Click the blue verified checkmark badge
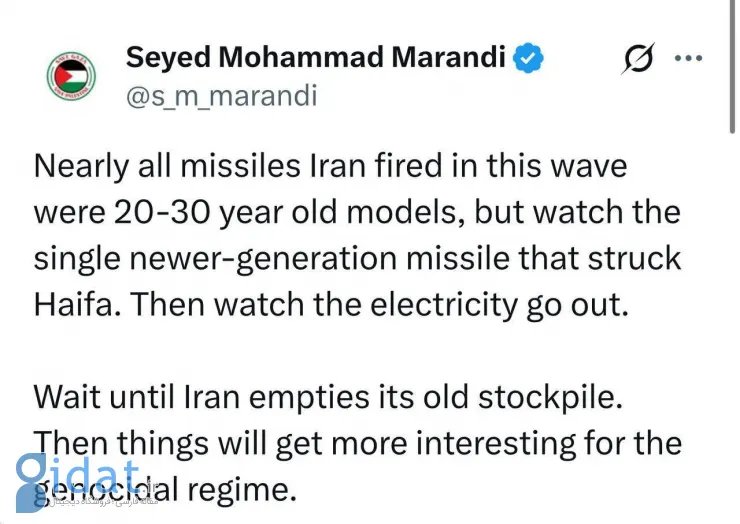Viewport: 740px width, 524px height. (x=529, y=58)
